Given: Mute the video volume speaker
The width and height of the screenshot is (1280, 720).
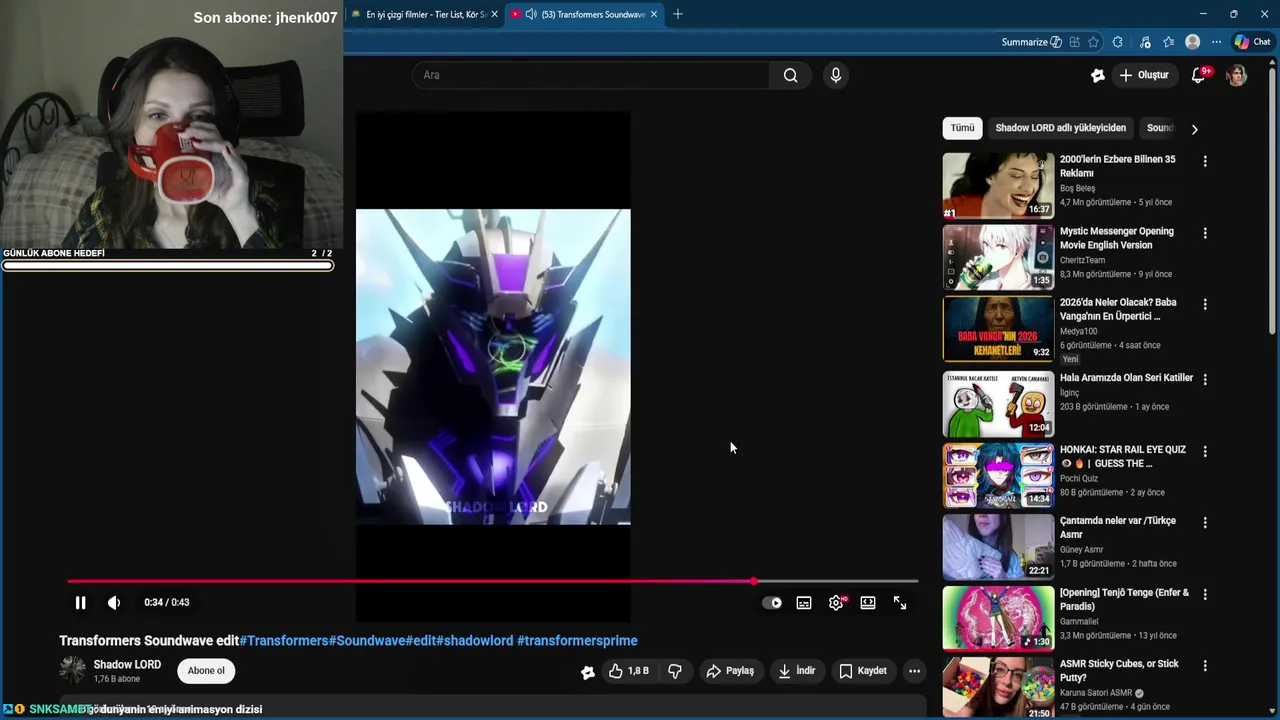Looking at the screenshot, I should coord(114,603).
